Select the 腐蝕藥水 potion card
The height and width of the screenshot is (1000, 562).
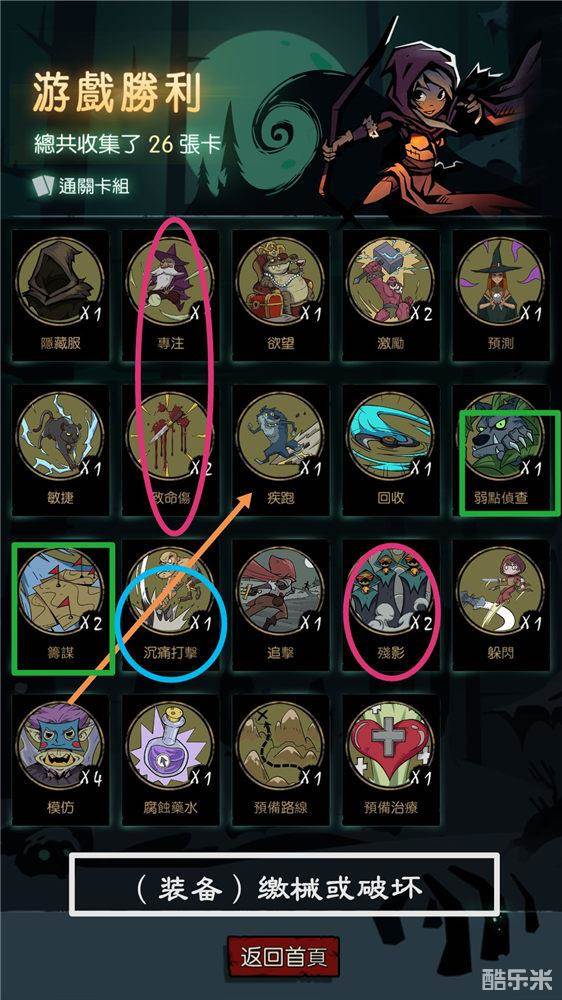click(170, 761)
